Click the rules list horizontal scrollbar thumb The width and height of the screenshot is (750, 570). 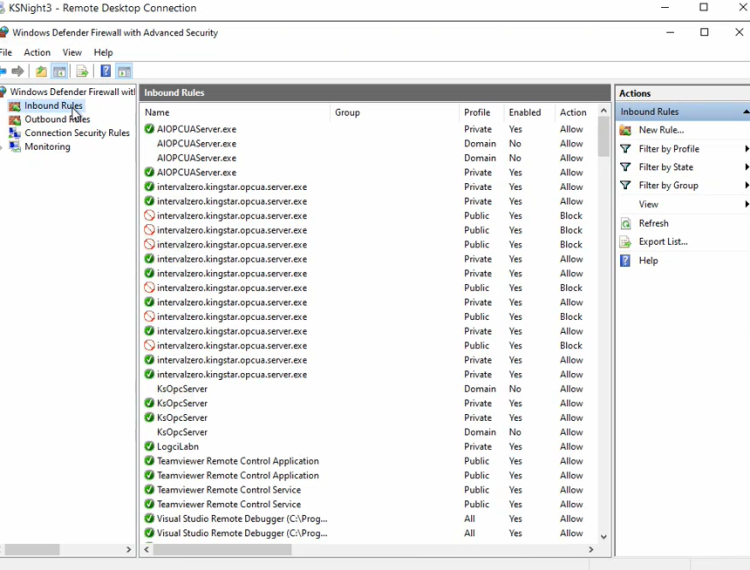(222, 550)
